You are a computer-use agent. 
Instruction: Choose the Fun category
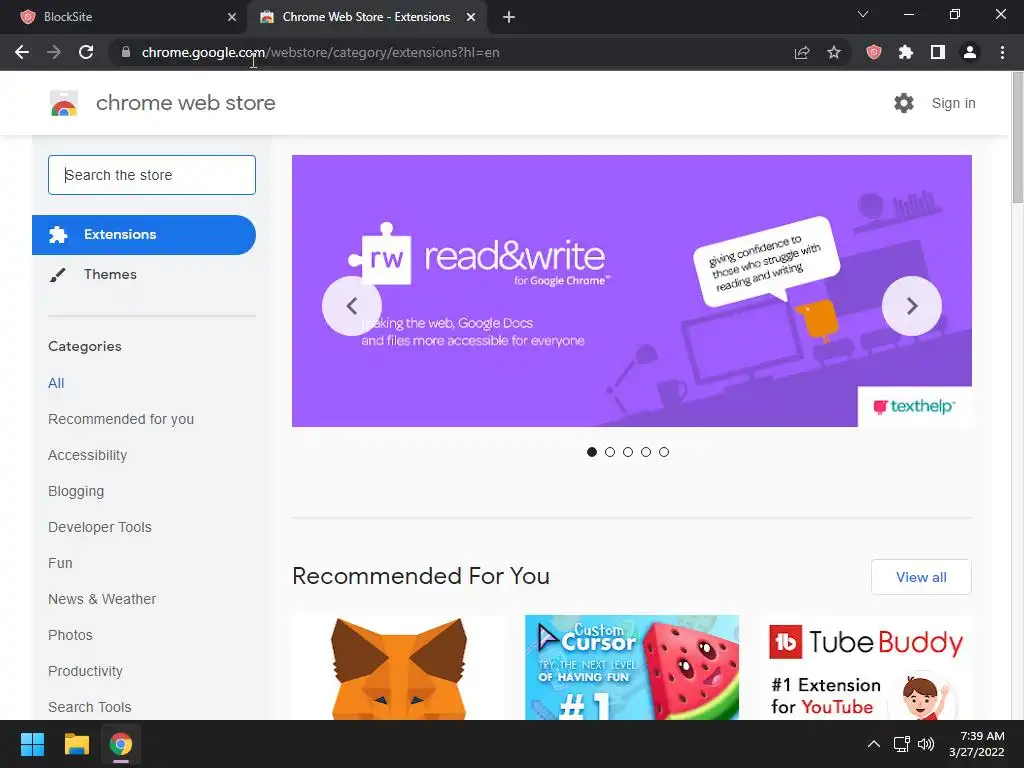coord(60,563)
